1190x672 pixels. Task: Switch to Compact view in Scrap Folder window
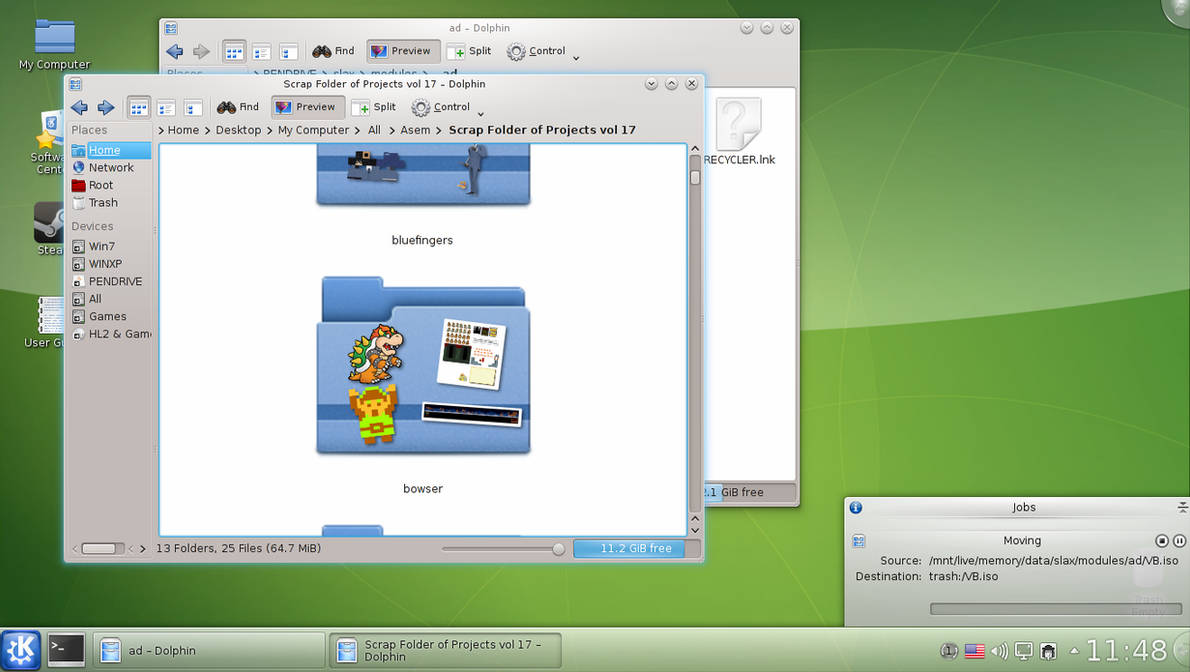(x=166, y=108)
